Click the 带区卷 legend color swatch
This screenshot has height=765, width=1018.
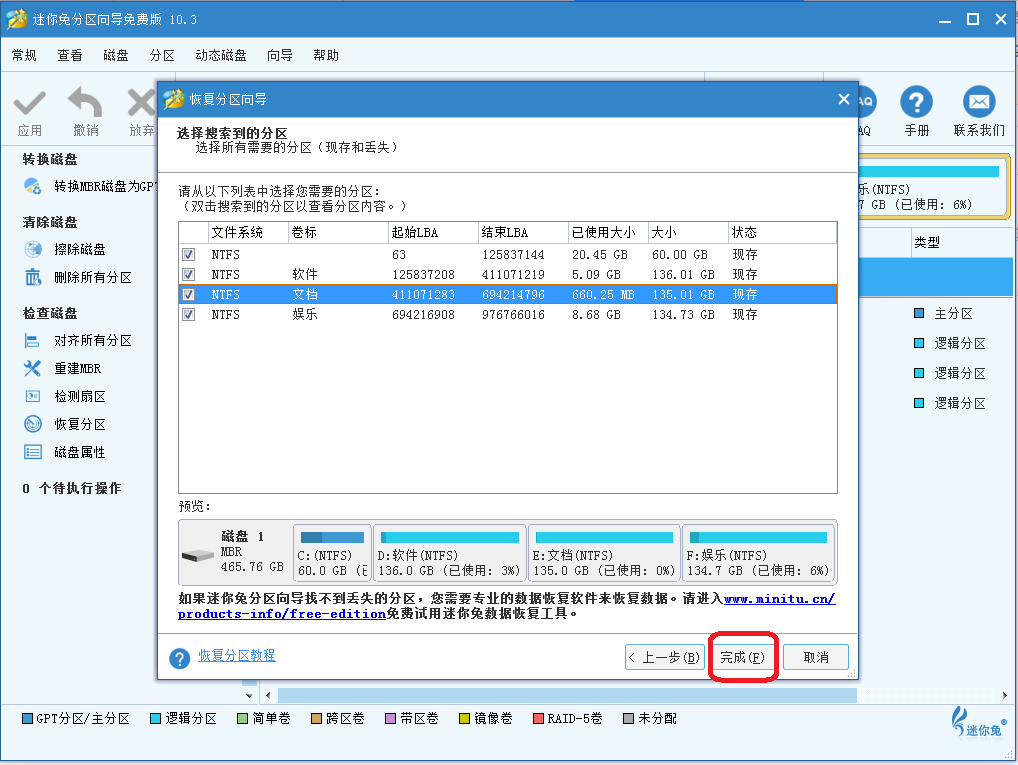coord(390,718)
